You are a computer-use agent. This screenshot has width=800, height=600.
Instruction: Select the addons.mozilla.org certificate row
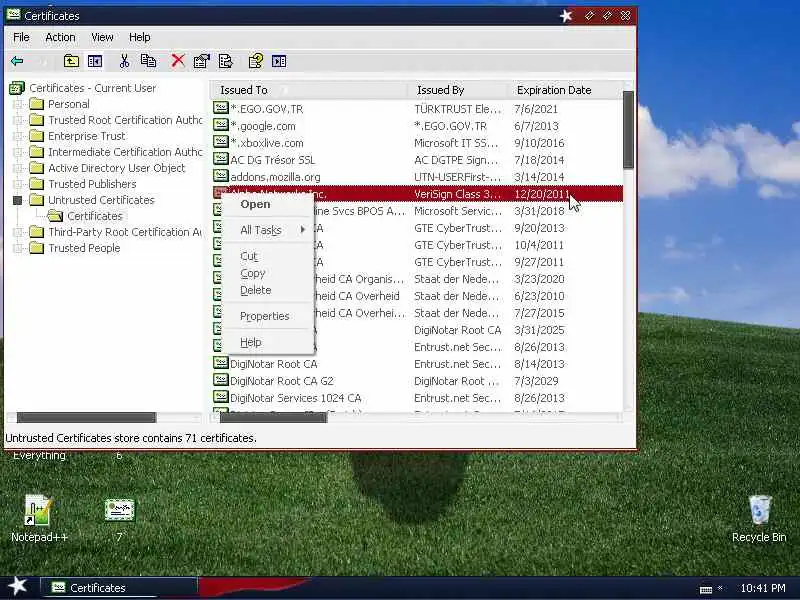pos(417,177)
